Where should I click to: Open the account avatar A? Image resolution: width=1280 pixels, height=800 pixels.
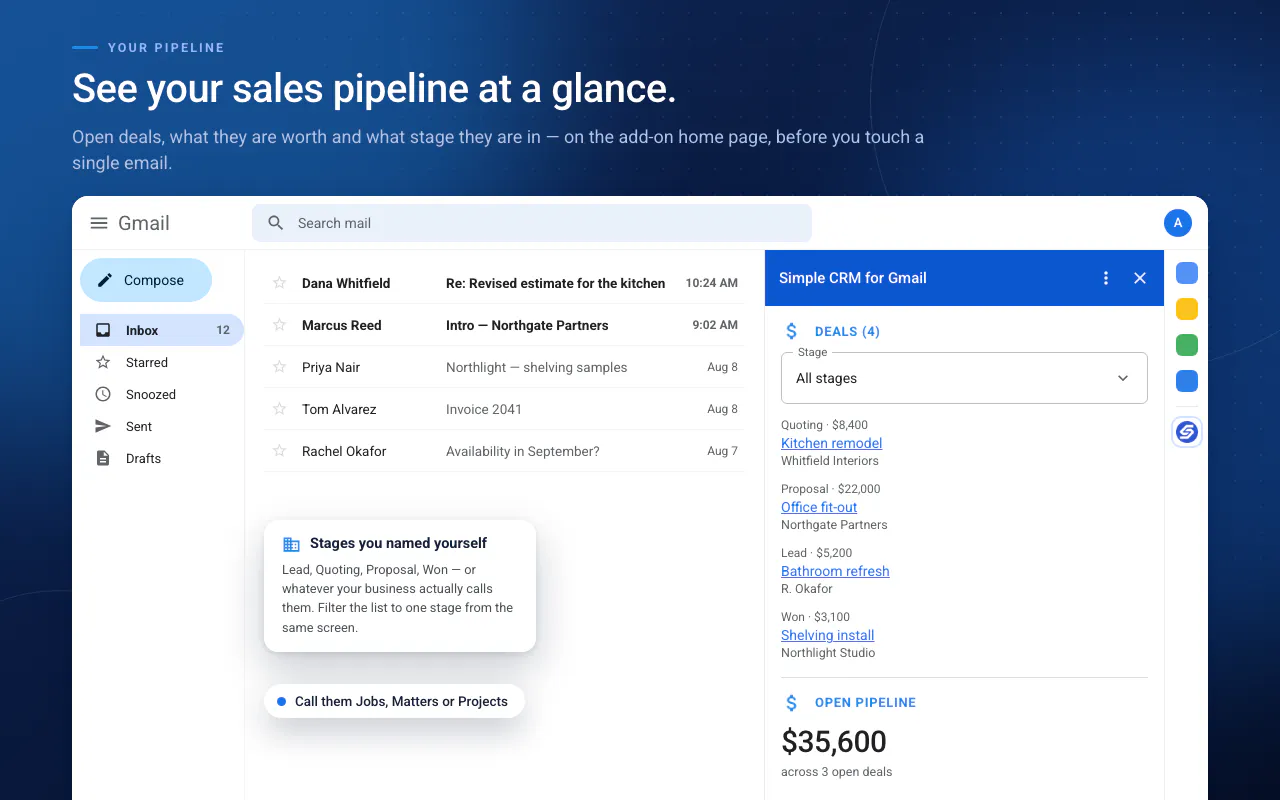(1178, 223)
